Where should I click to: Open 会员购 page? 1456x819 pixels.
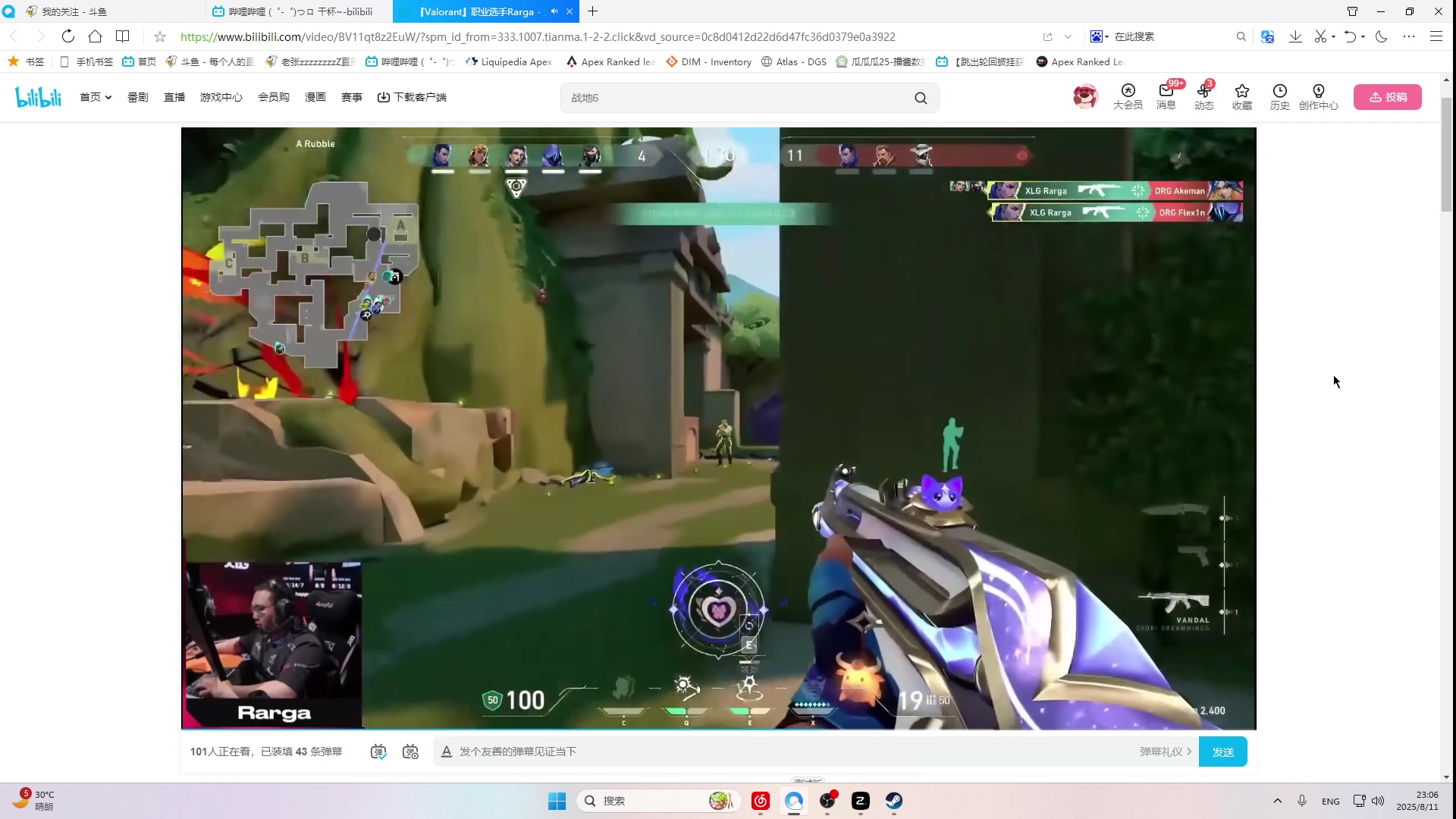(274, 97)
